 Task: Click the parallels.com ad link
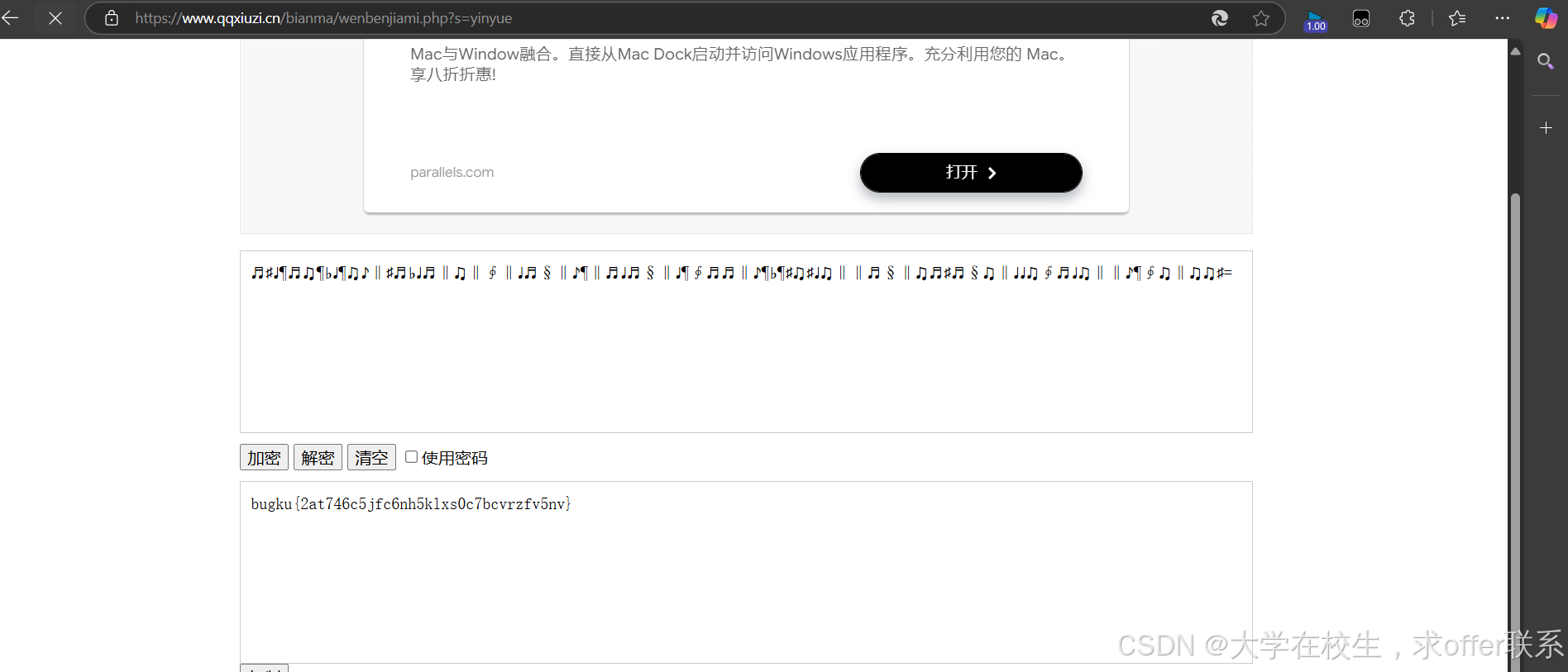tap(452, 172)
